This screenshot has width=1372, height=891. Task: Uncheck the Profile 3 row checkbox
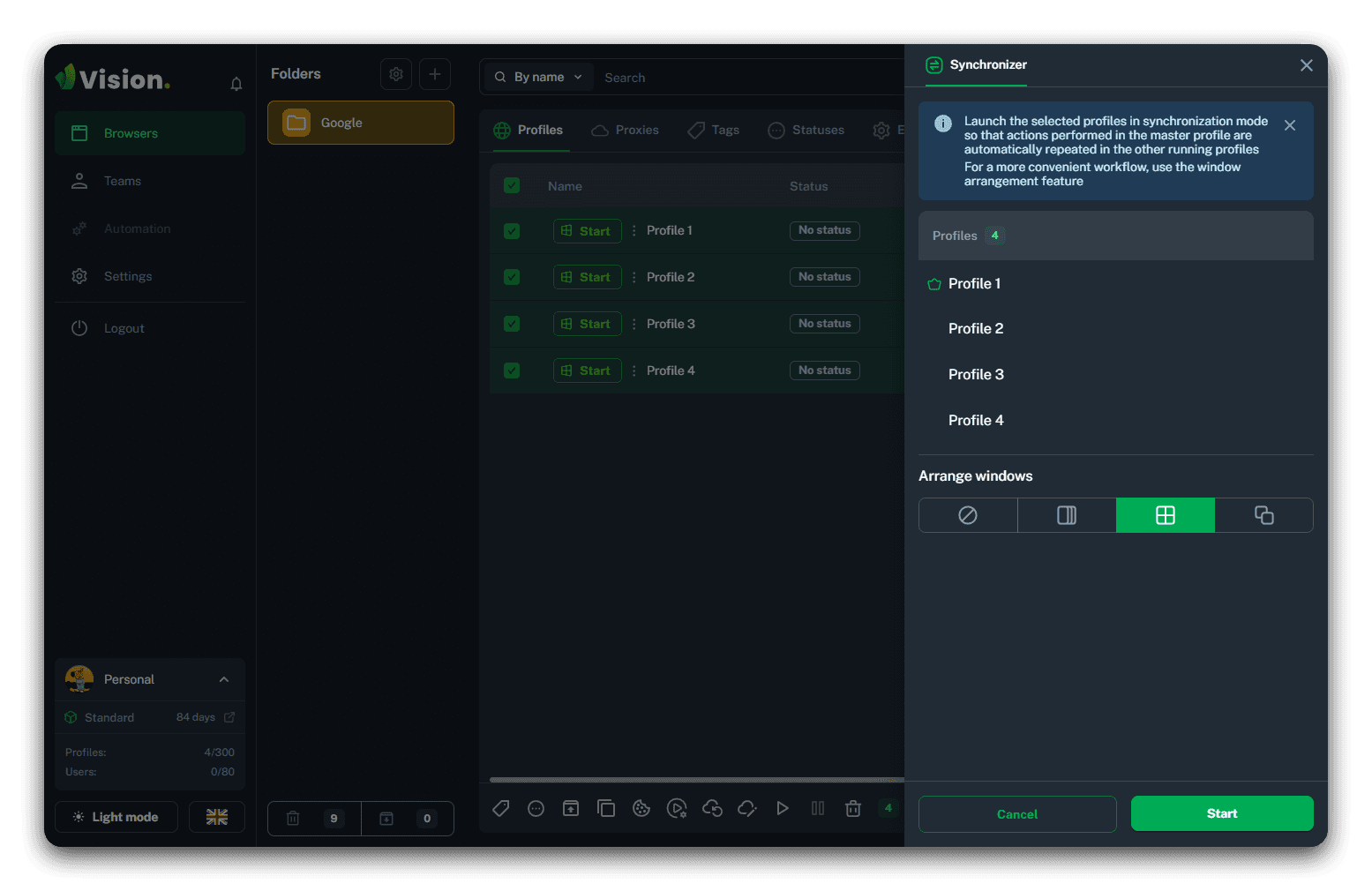point(512,324)
